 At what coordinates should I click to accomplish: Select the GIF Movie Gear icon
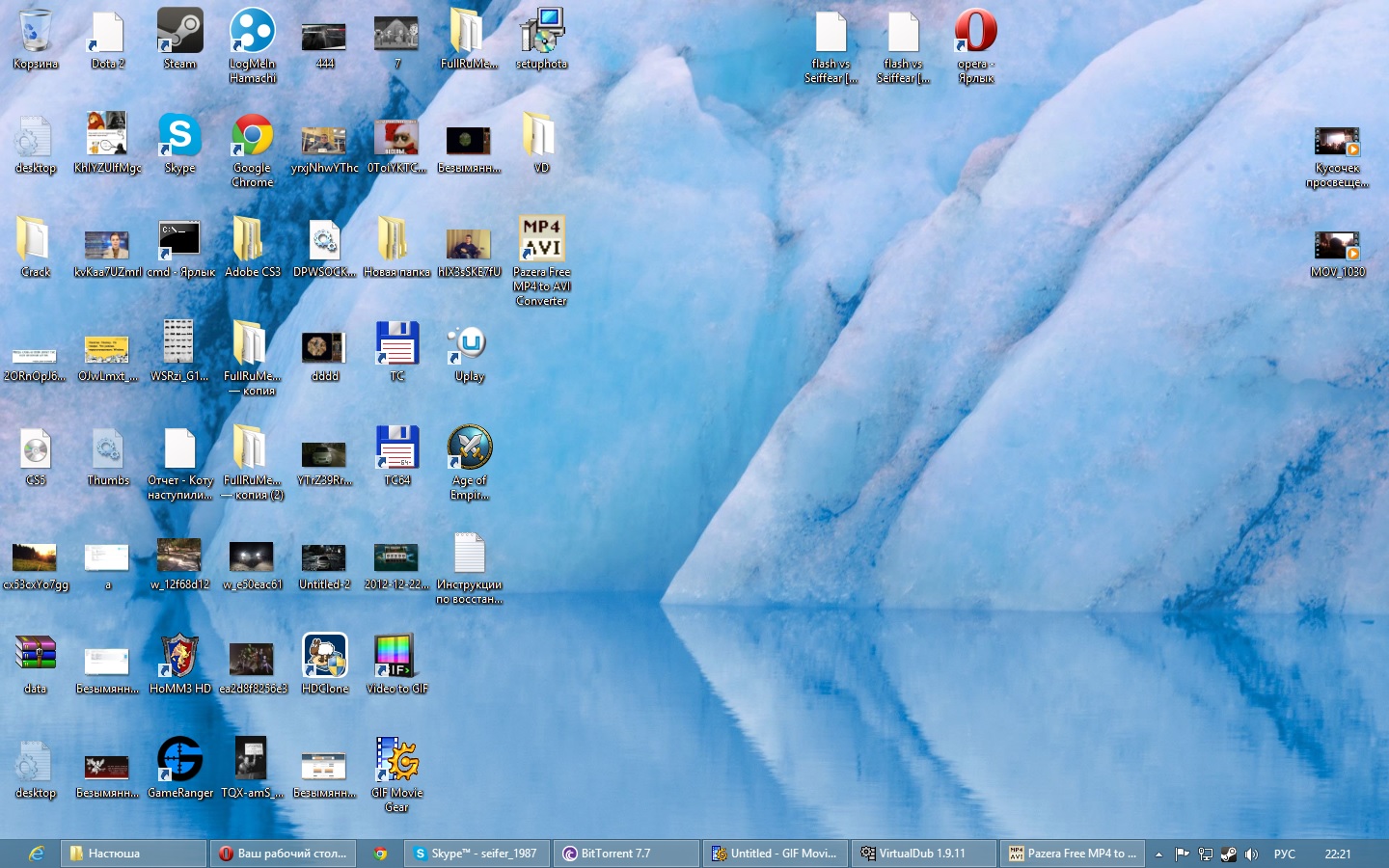tap(396, 762)
